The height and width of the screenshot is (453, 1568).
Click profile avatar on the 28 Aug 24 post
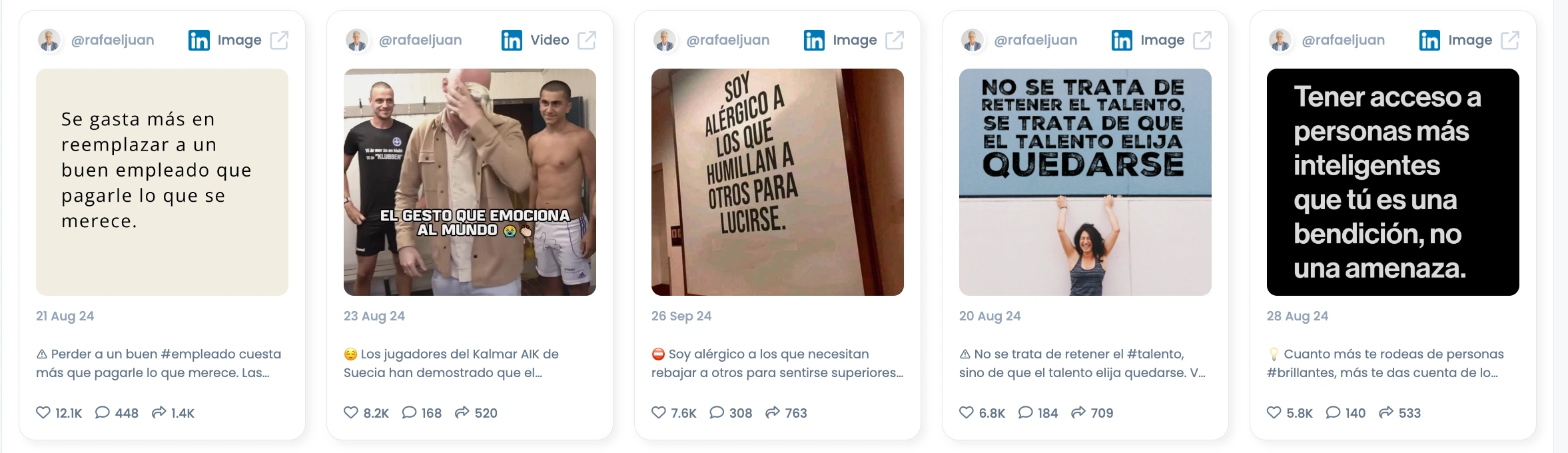(x=1280, y=40)
